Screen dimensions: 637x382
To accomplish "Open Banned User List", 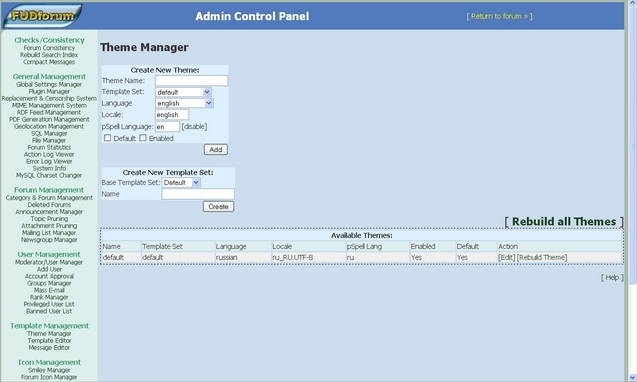I will coord(49,311).
